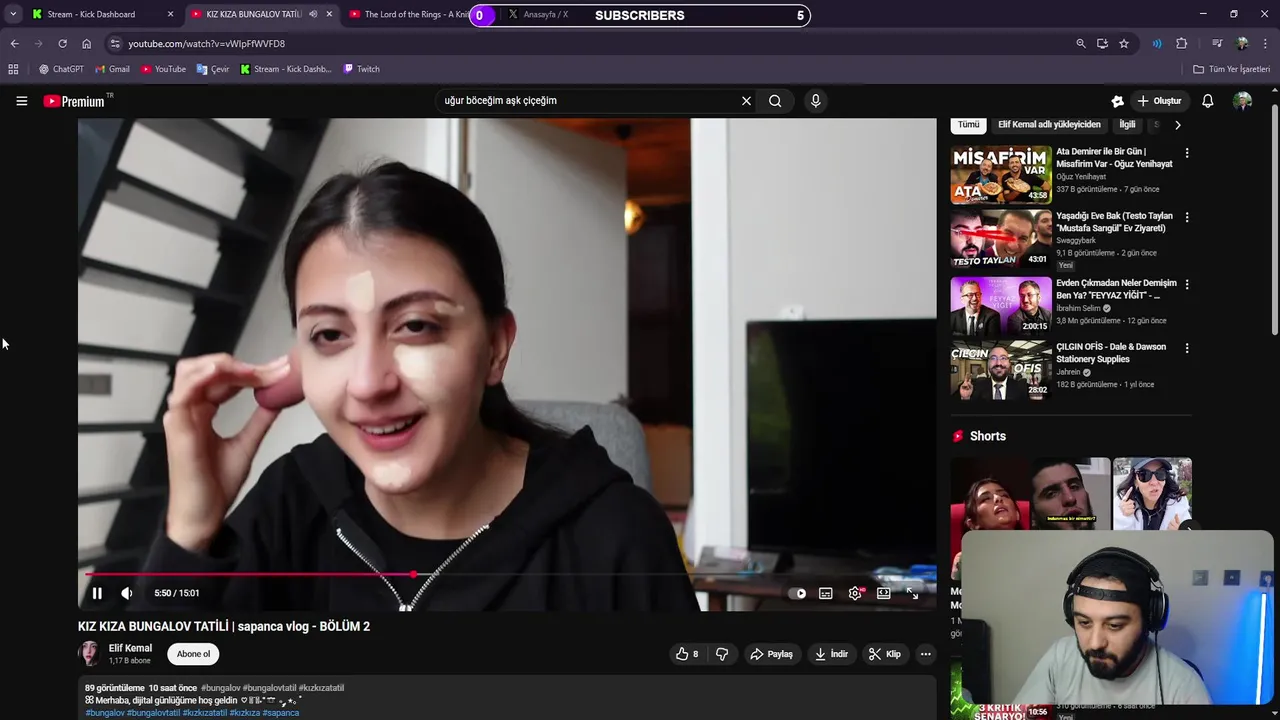The image size is (1280, 720).
Task: Run search with magnifier button
Action: click(x=775, y=101)
